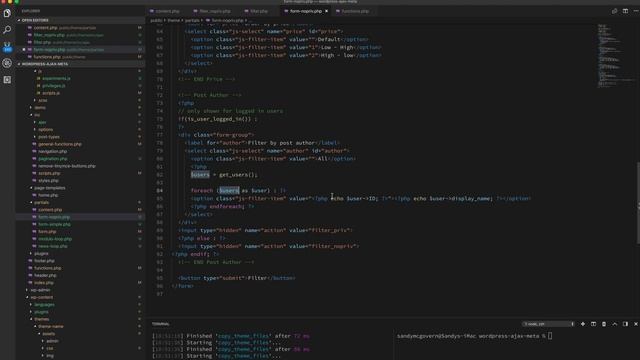Toggle the terminal panel position icon
The height and width of the screenshot is (360, 640).
click(625, 324)
